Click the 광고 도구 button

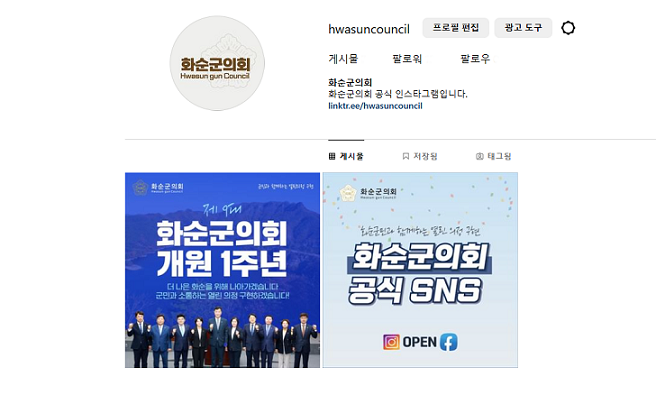[523, 28]
